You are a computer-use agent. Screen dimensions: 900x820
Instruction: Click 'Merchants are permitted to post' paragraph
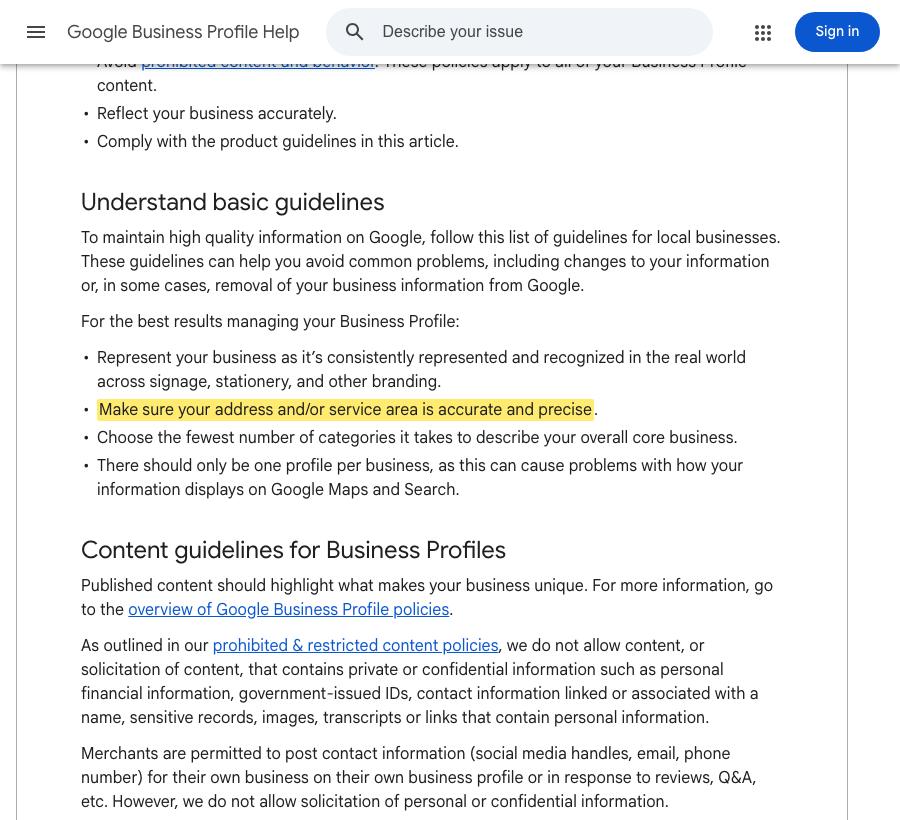(x=418, y=778)
